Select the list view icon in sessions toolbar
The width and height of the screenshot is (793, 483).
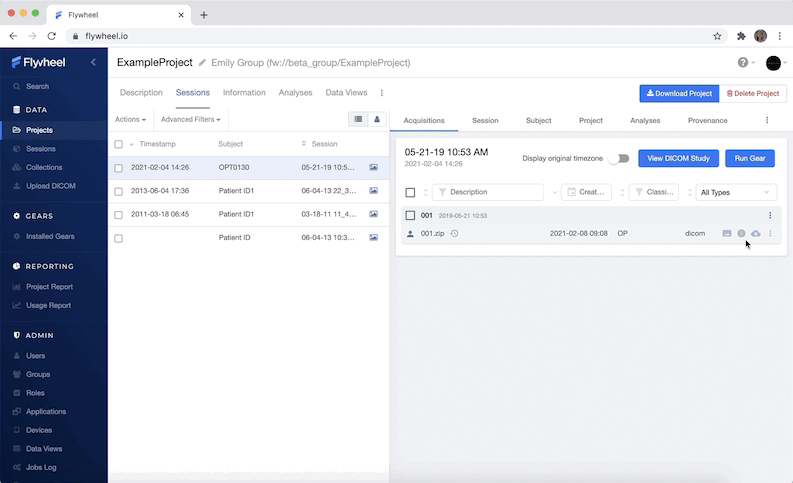tap(358, 119)
